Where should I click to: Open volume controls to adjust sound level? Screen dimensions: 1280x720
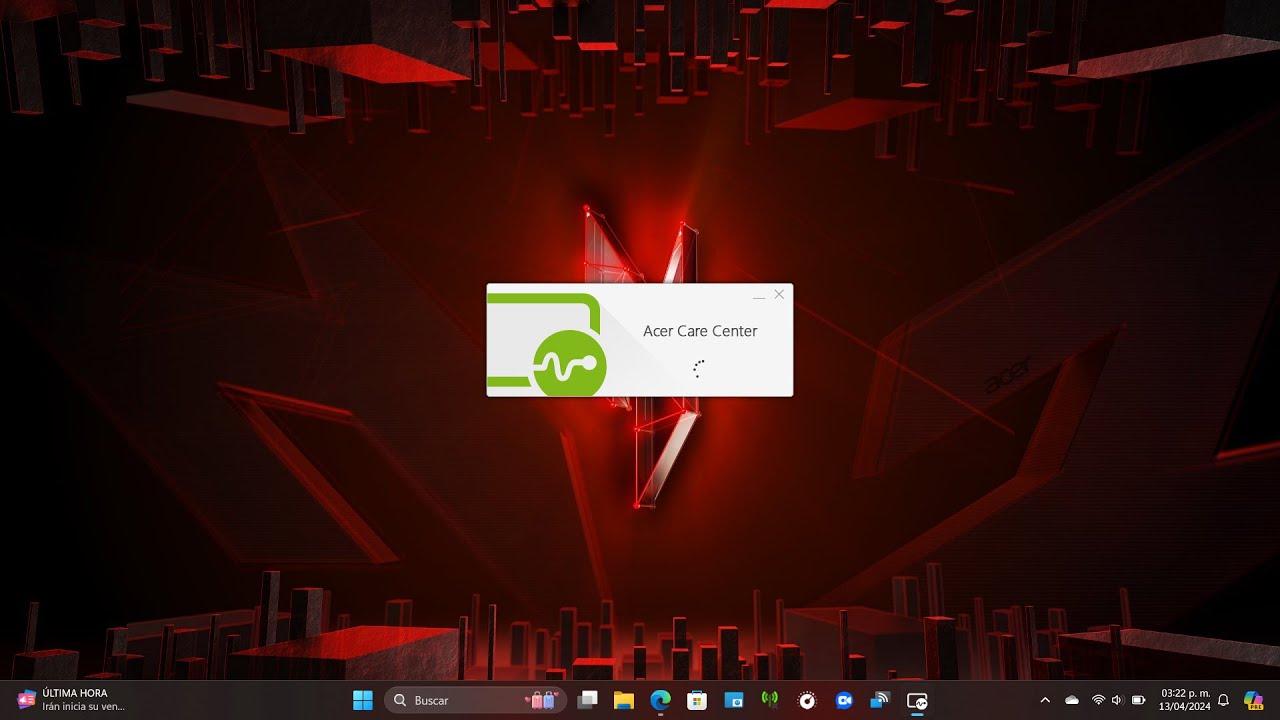coord(1117,700)
